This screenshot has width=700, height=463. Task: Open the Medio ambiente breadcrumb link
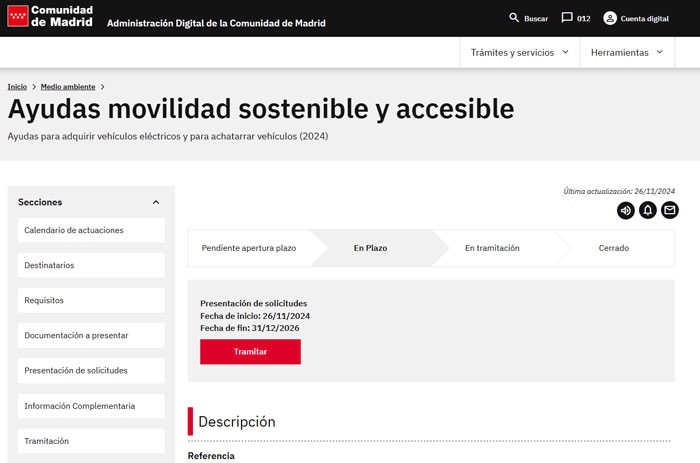tap(68, 87)
